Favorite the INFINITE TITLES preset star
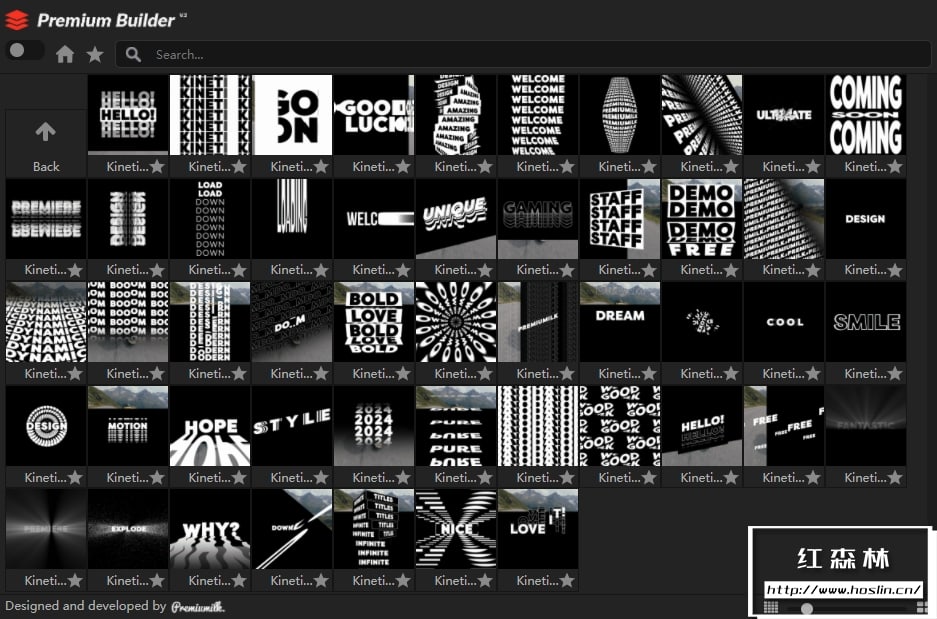 403,580
